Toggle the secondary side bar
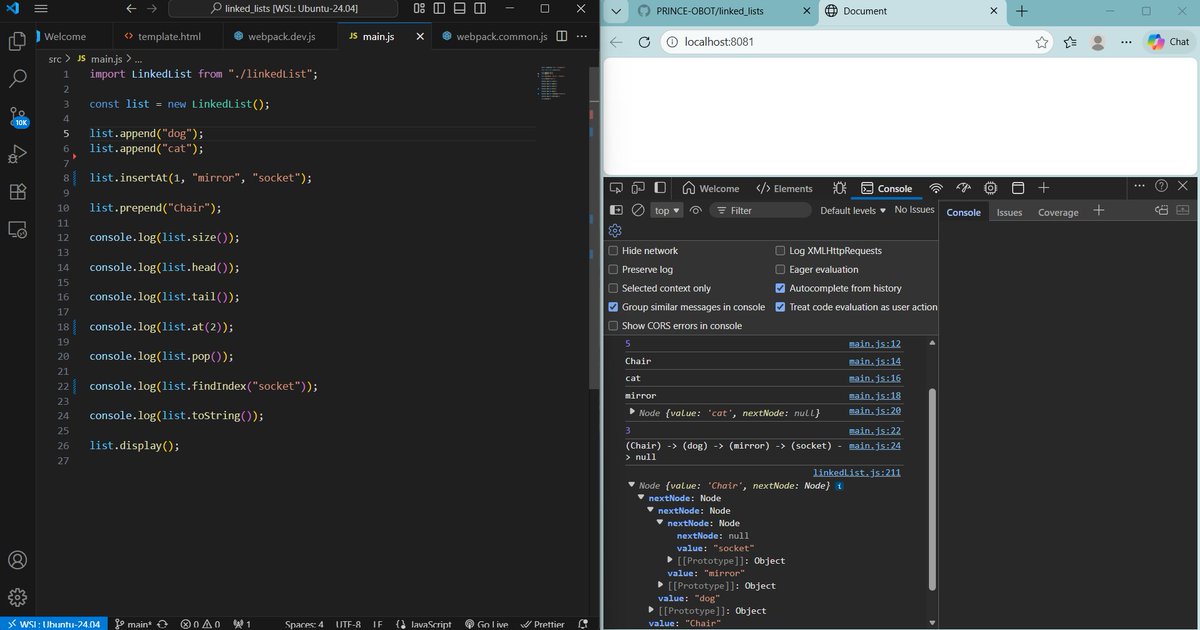Image resolution: width=1200 pixels, height=630 pixels. pyautogui.click(x=478, y=8)
